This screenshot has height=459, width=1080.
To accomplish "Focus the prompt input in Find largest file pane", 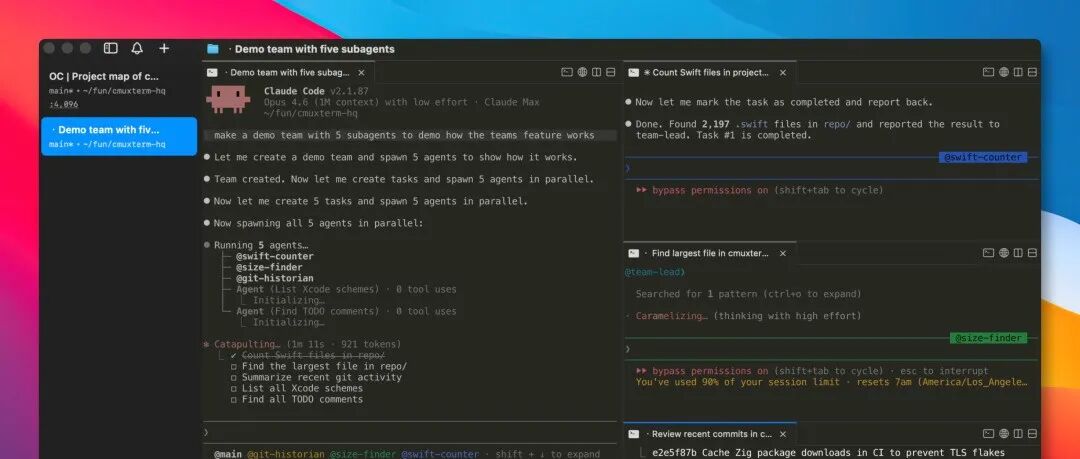I will 831,349.
